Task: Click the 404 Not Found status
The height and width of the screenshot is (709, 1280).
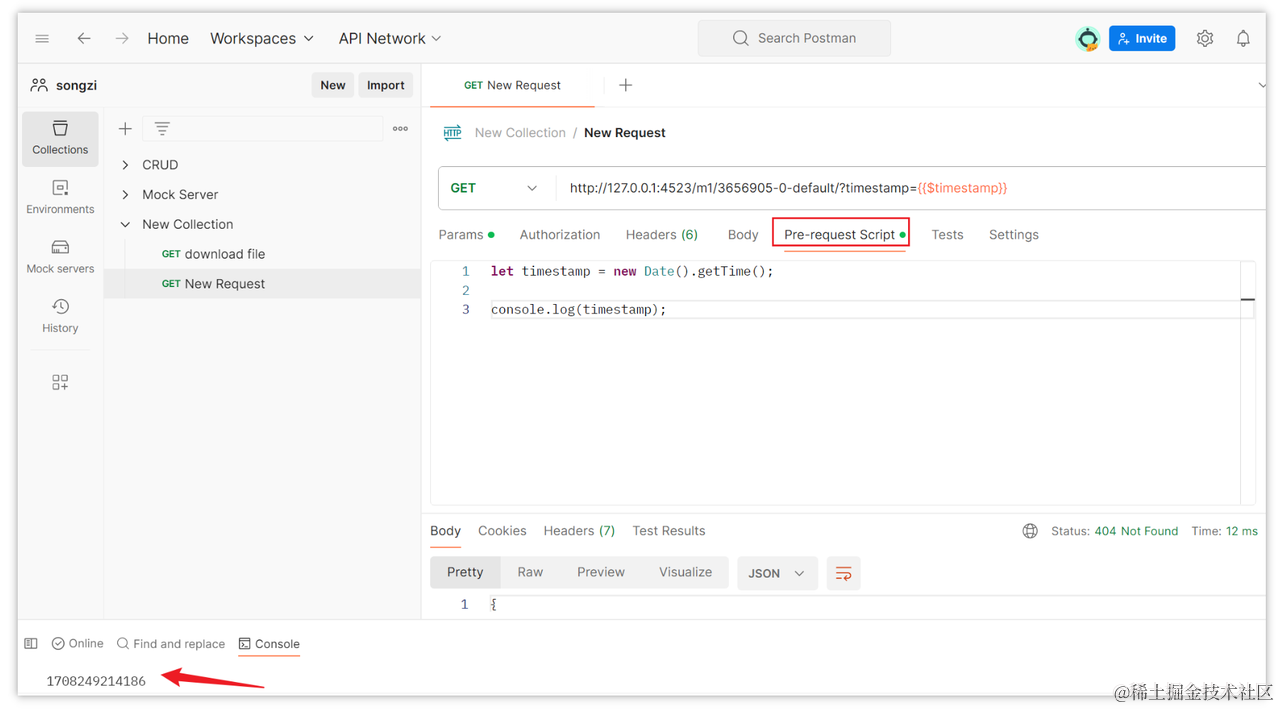Action: [x=1136, y=531]
